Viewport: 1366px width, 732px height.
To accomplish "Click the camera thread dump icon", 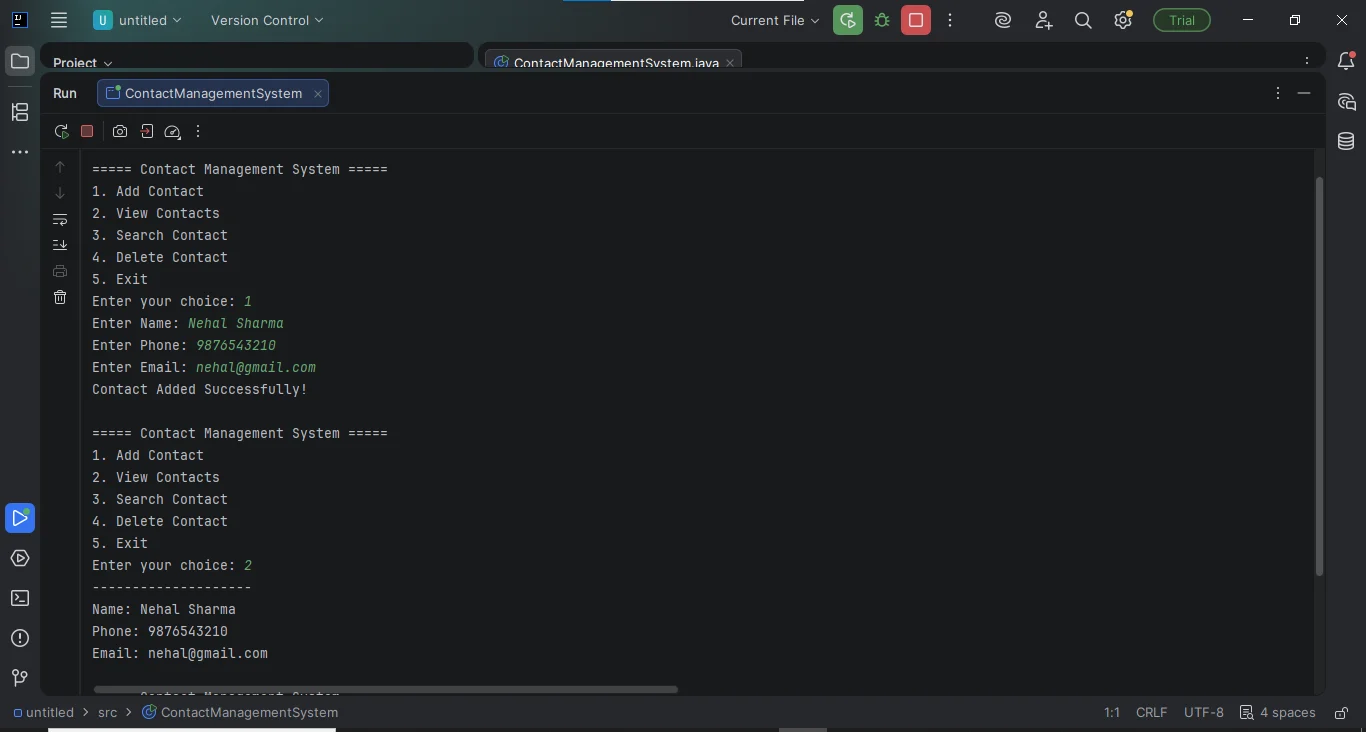I will point(120,131).
